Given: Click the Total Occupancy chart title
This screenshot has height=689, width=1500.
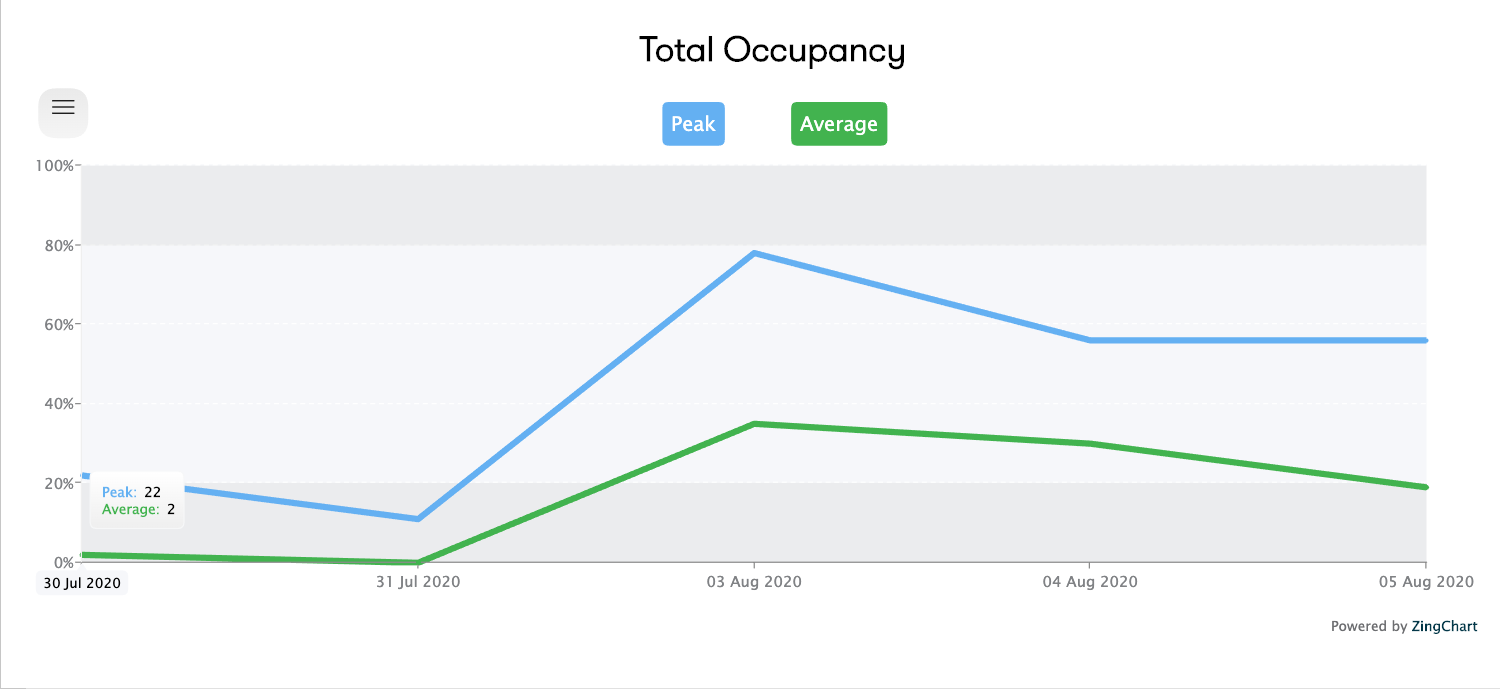Looking at the screenshot, I should click(771, 50).
